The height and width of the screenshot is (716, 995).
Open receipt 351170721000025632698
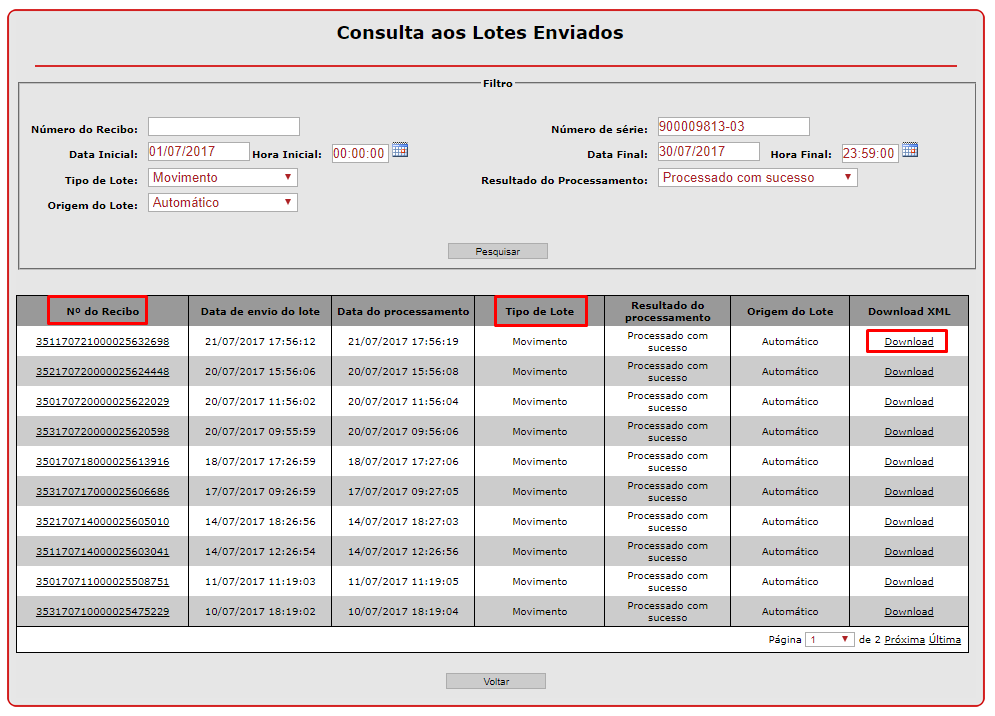pyautogui.click(x=103, y=341)
